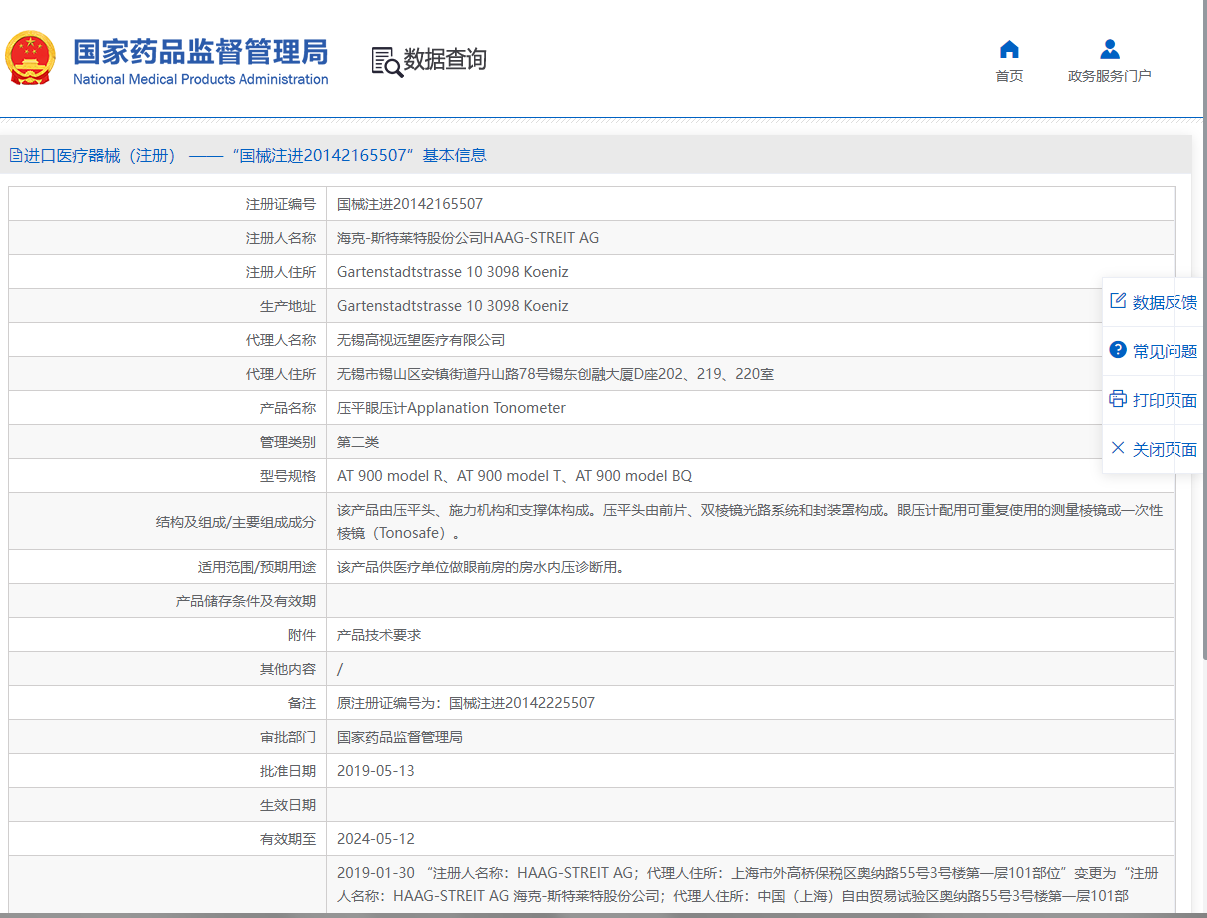This screenshot has width=1207, height=918.
Task: Click the 批准日期 row label
Action: point(288,771)
